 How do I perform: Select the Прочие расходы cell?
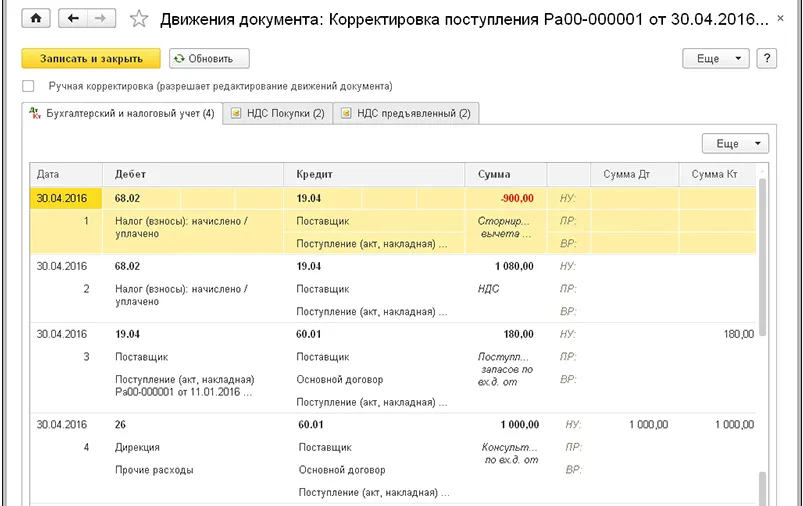154,470
